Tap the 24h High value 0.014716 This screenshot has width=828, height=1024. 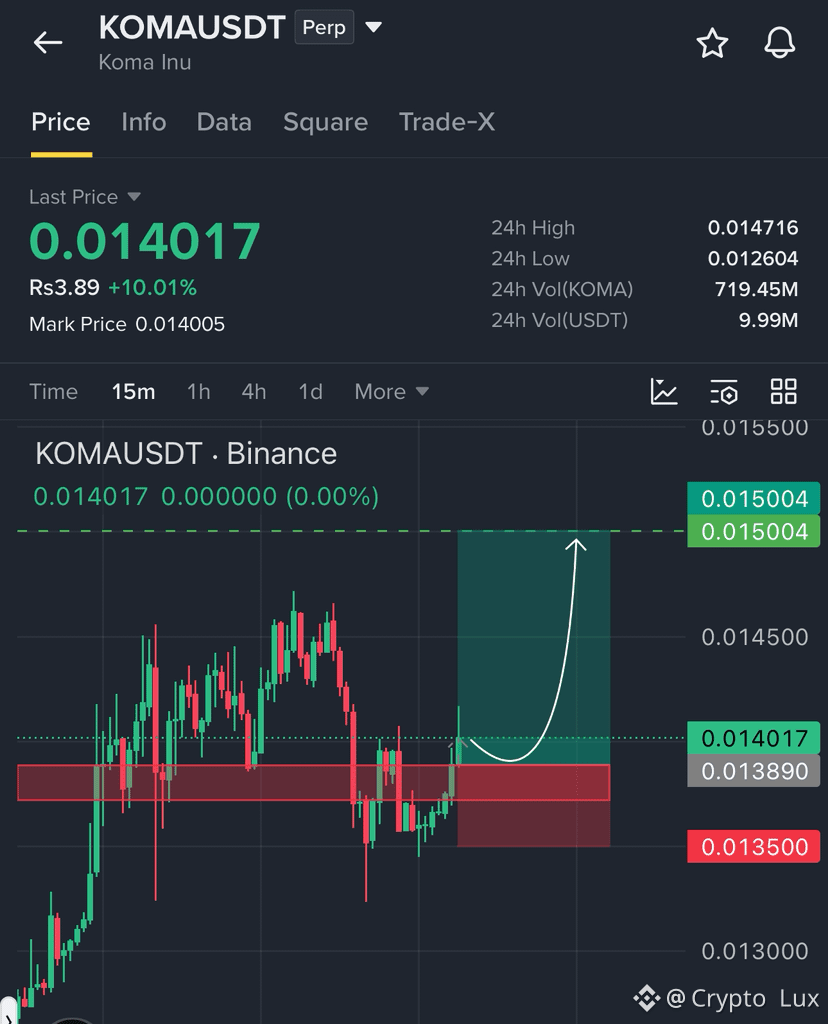tap(753, 227)
